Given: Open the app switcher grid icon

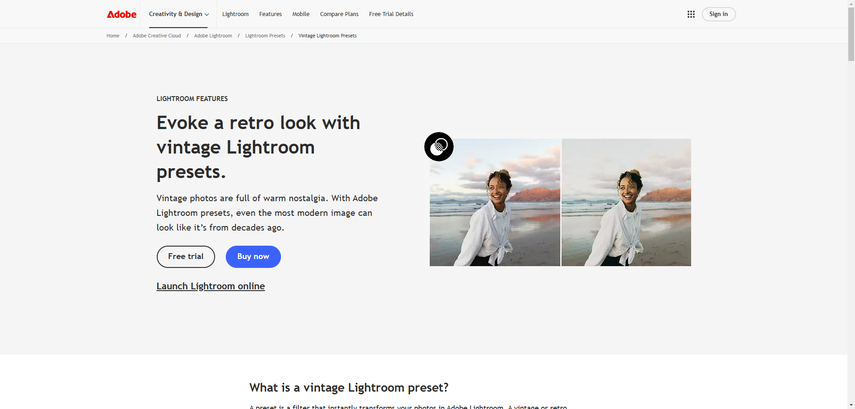Looking at the screenshot, I should point(691,14).
